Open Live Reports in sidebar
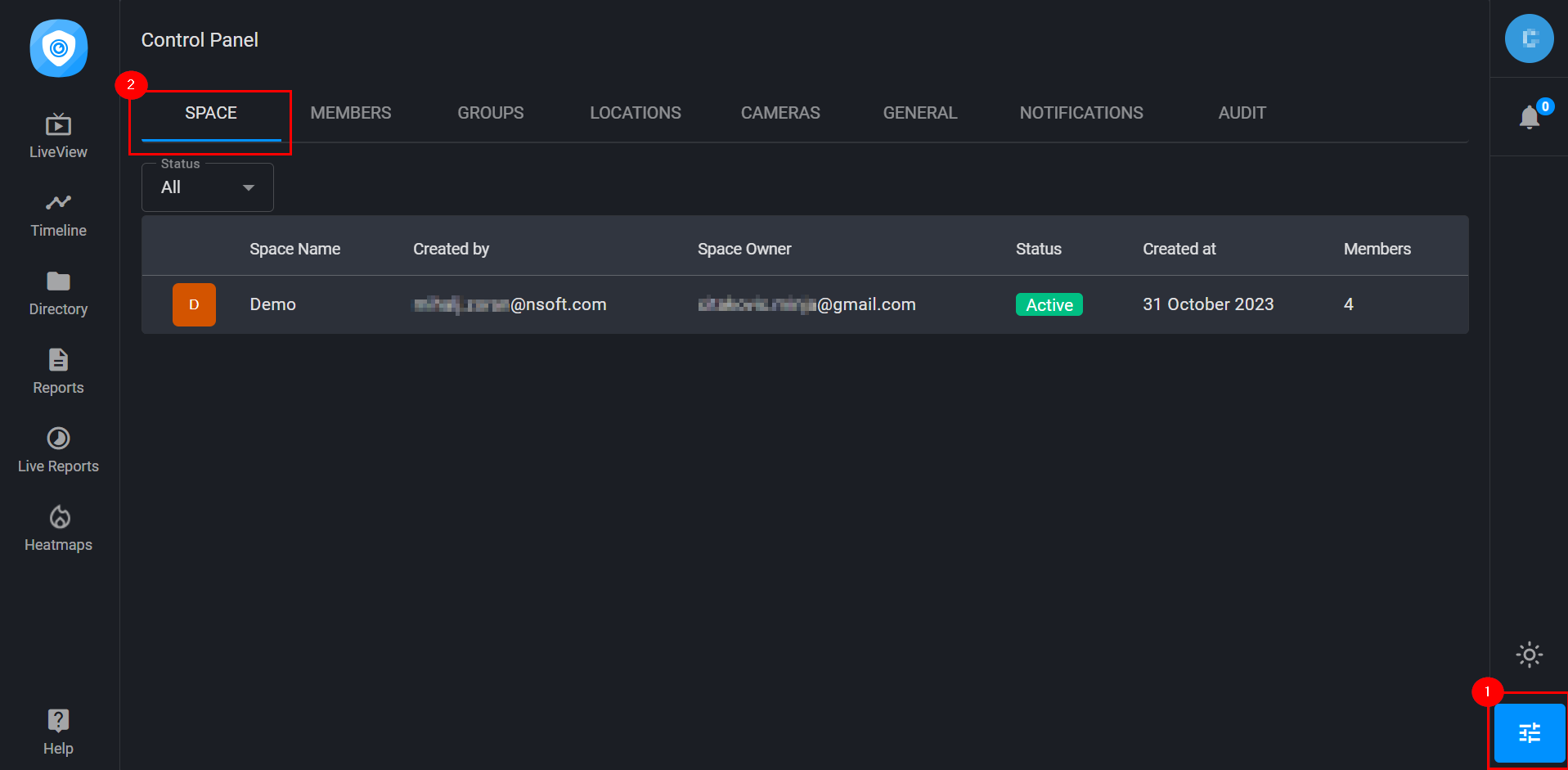 (58, 450)
